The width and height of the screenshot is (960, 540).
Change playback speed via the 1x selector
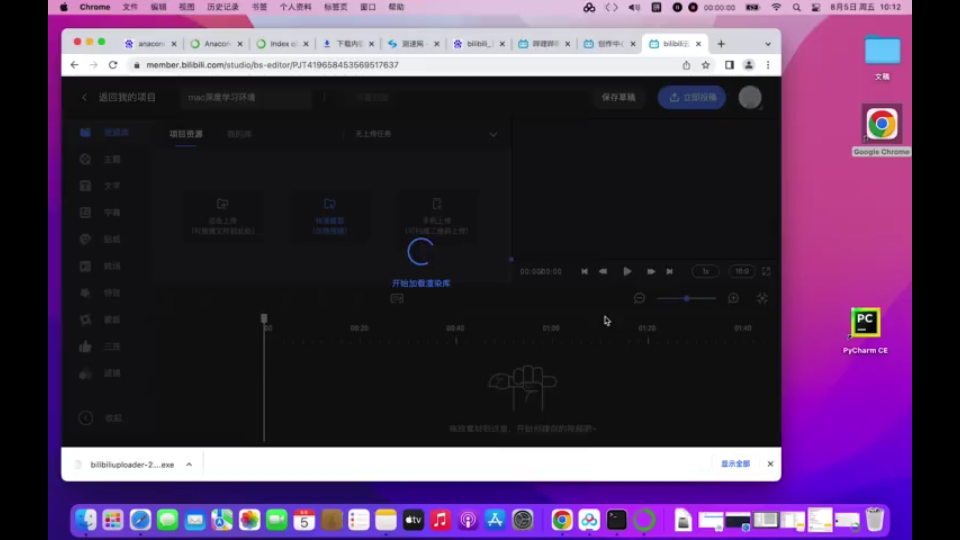[705, 271]
